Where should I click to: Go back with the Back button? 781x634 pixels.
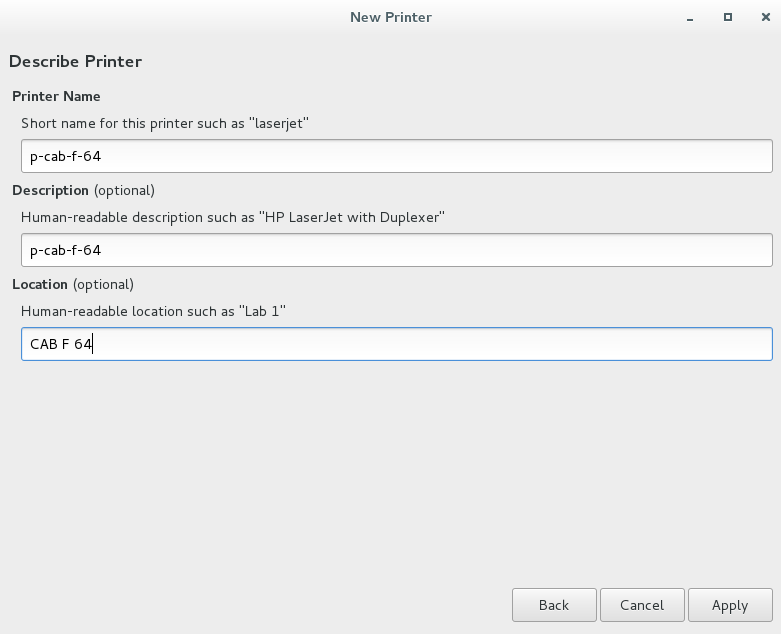[x=554, y=605]
